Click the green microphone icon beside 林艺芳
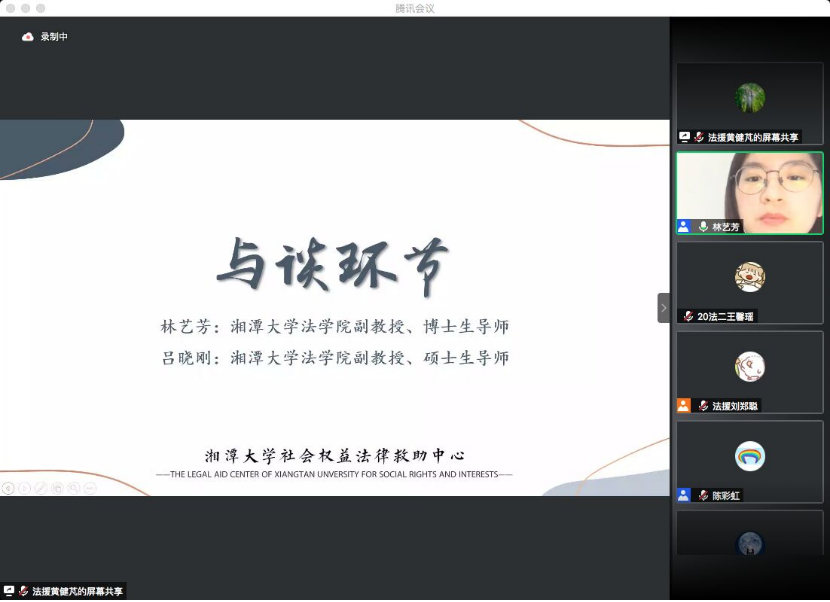 [703, 227]
